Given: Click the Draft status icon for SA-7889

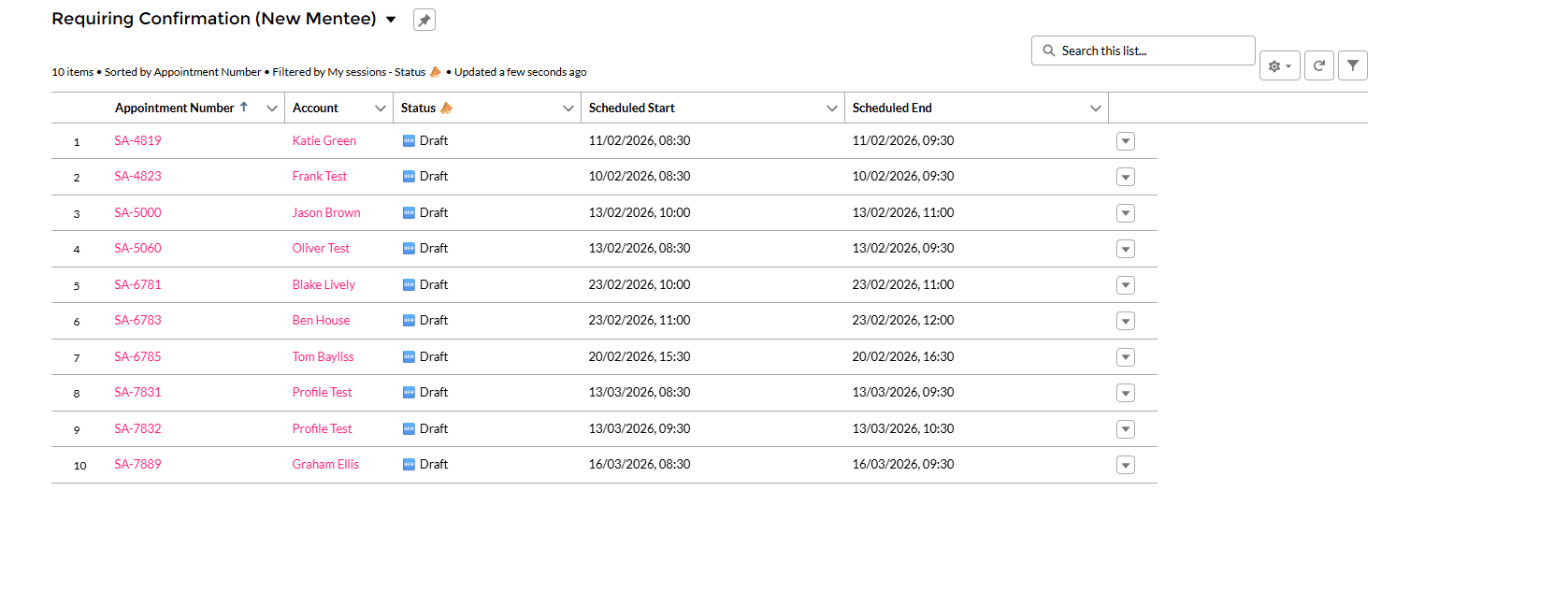Looking at the screenshot, I should [409, 465].
